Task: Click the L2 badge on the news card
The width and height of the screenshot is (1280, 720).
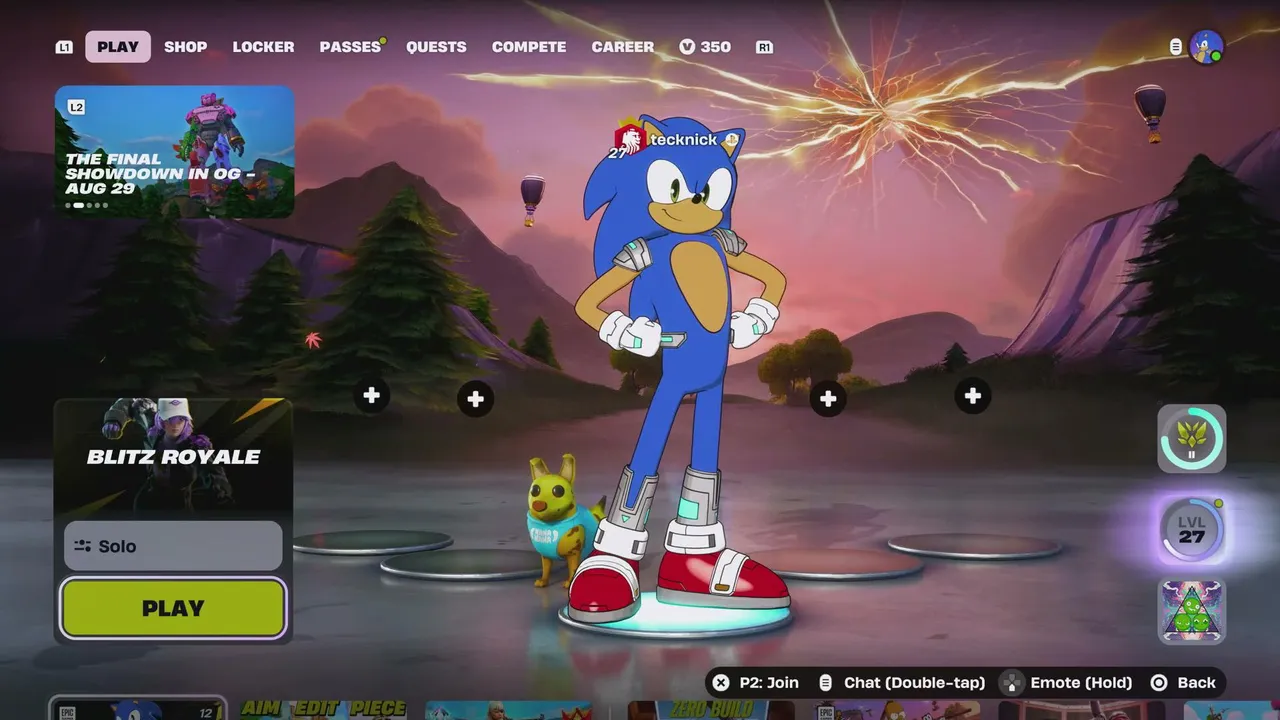Action: 76,107
